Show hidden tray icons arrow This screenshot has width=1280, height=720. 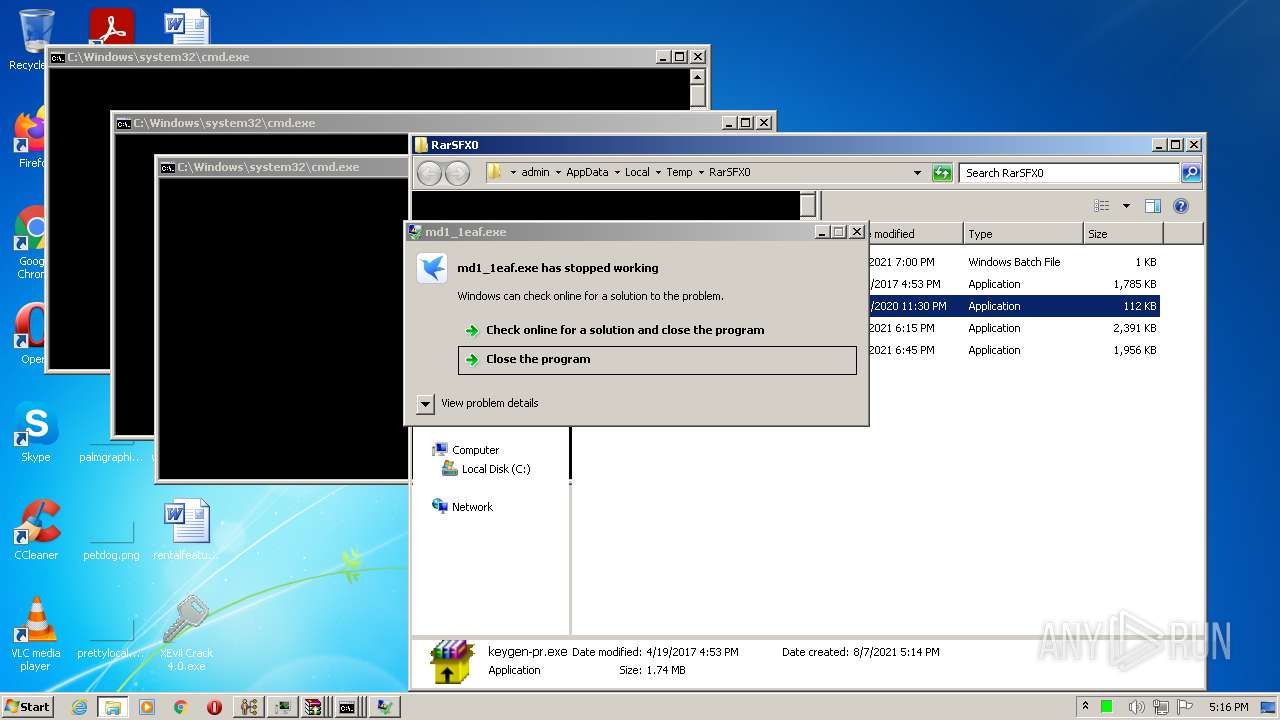click(1086, 707)
